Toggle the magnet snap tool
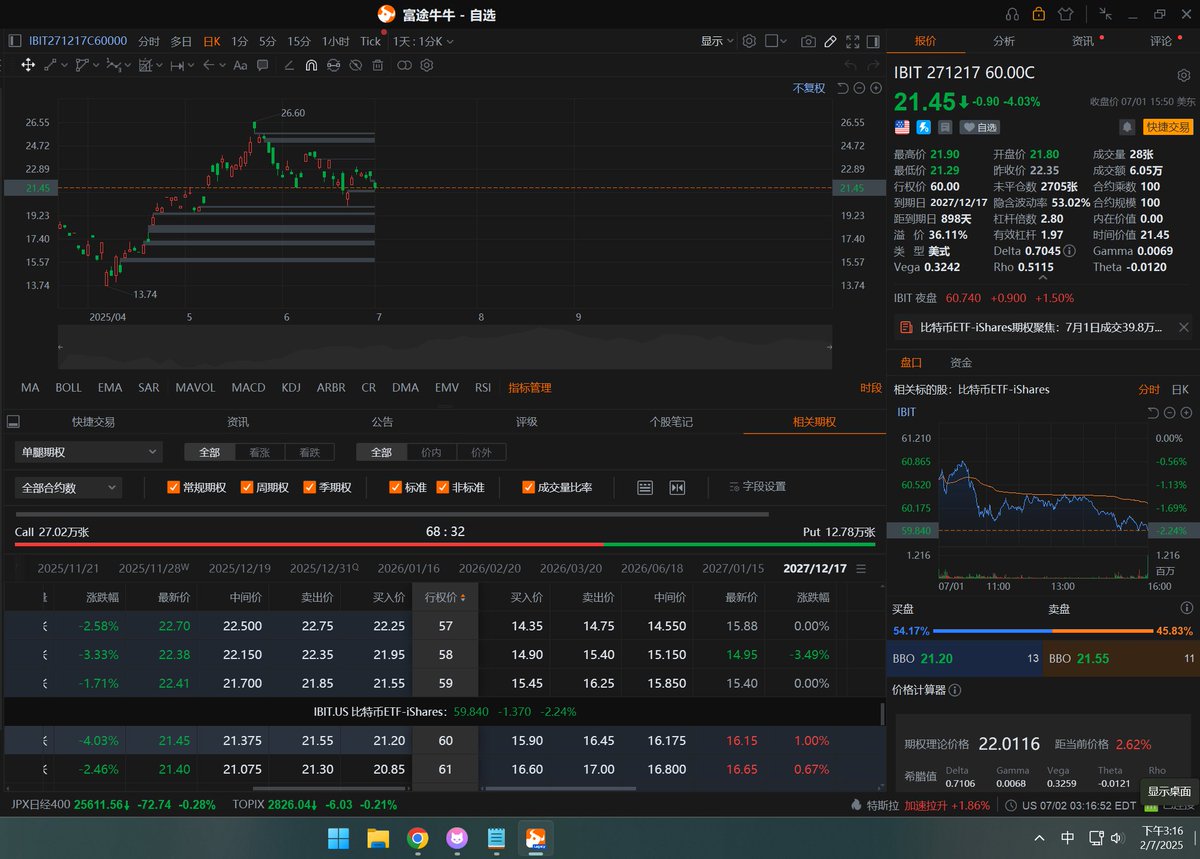Viewport: 1200px width, 859px height. pyautogui.click(x=311, y=65)
